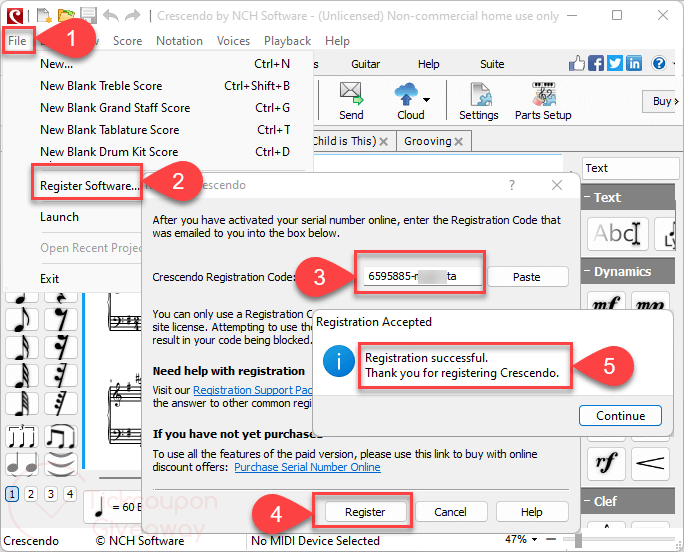This screenshot has width=684, height=552.
Task: Open the Playback menu
Action: coord(287,41)
